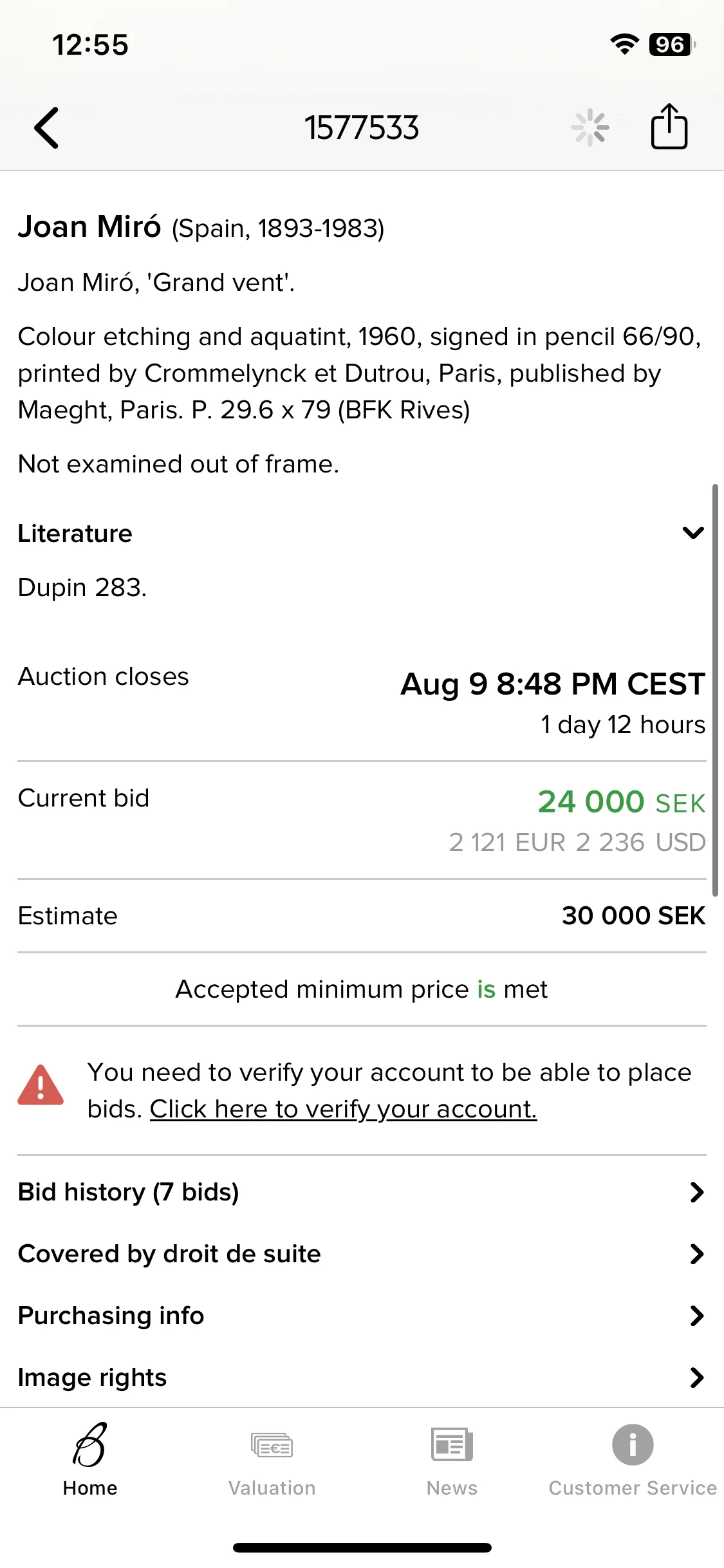Tap the News newspaper icon

tap(452, 1445)
